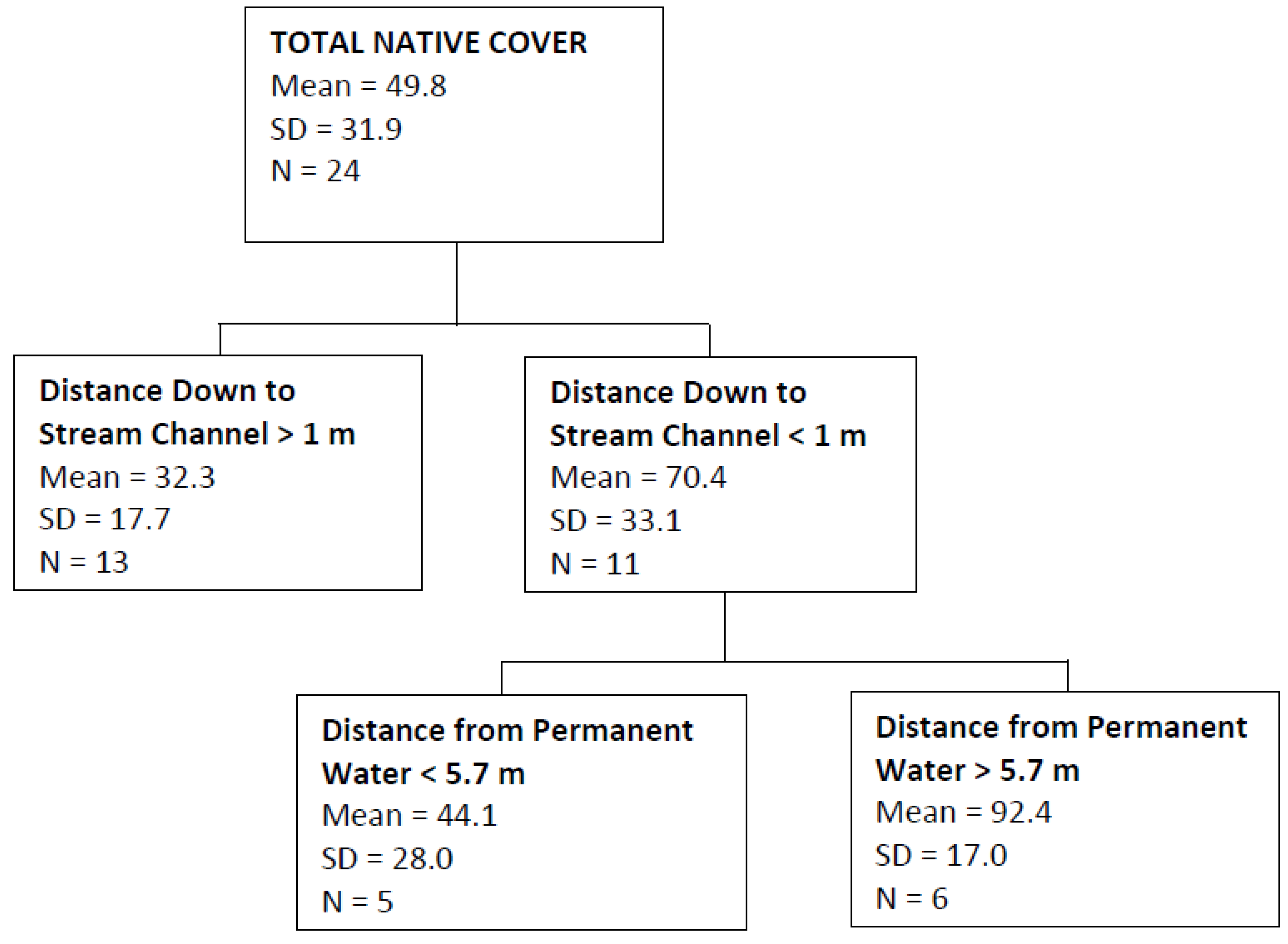Select Permanent Water < 5.7 m heading

pyautogui.click(x=507, y=752)
